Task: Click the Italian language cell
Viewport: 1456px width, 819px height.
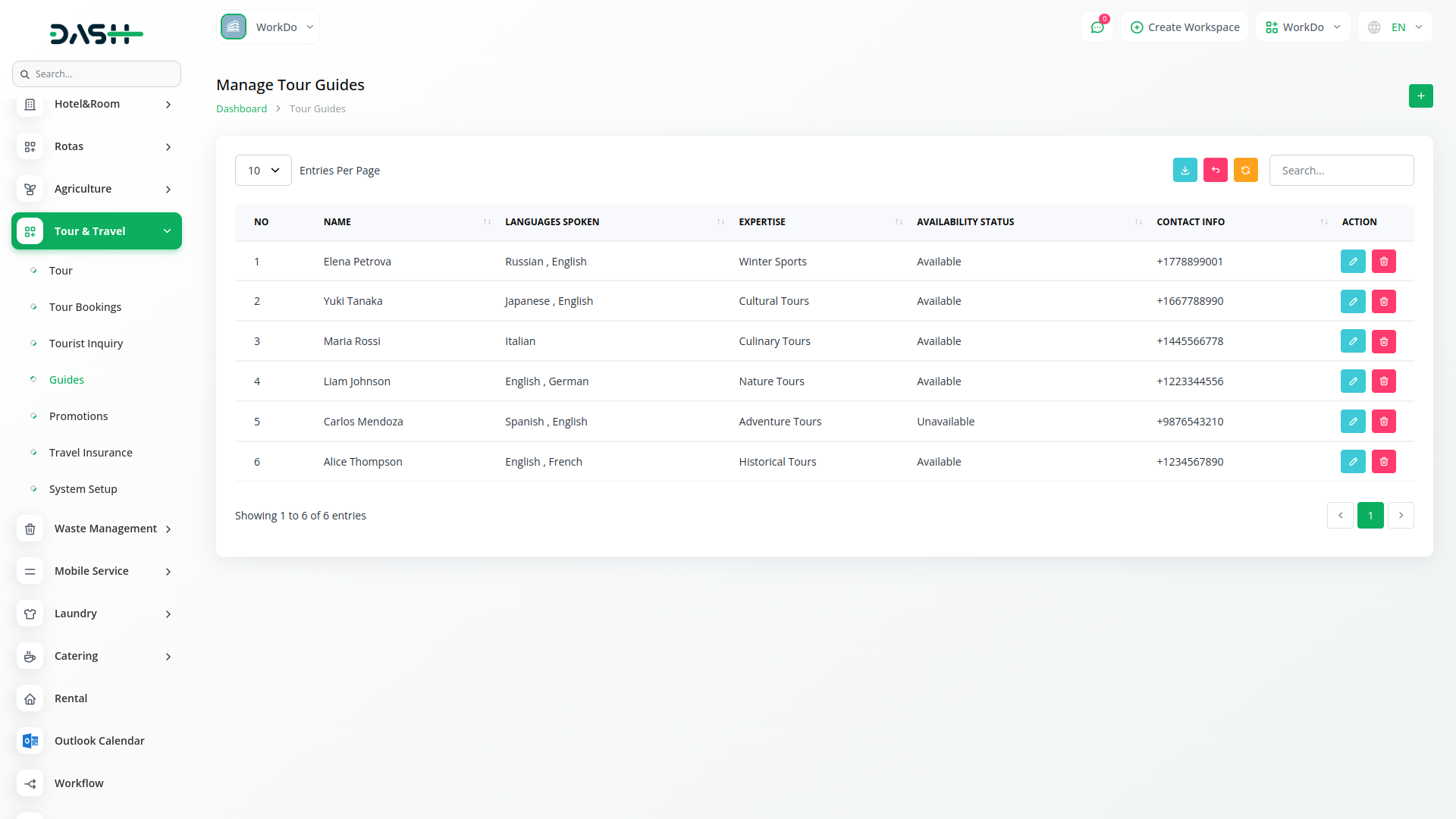Action: click(x=520, y=341)
